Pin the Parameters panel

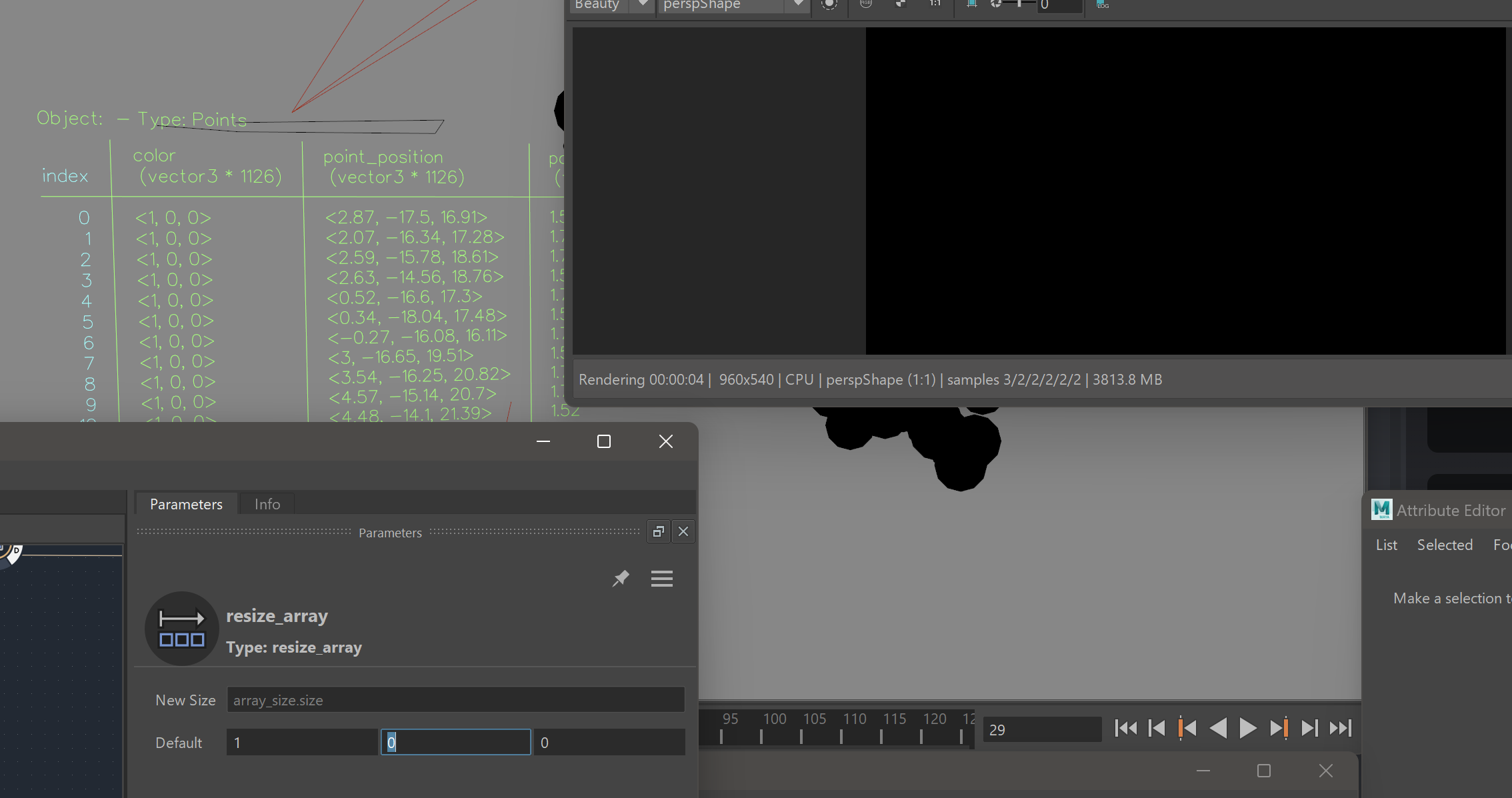621,579
